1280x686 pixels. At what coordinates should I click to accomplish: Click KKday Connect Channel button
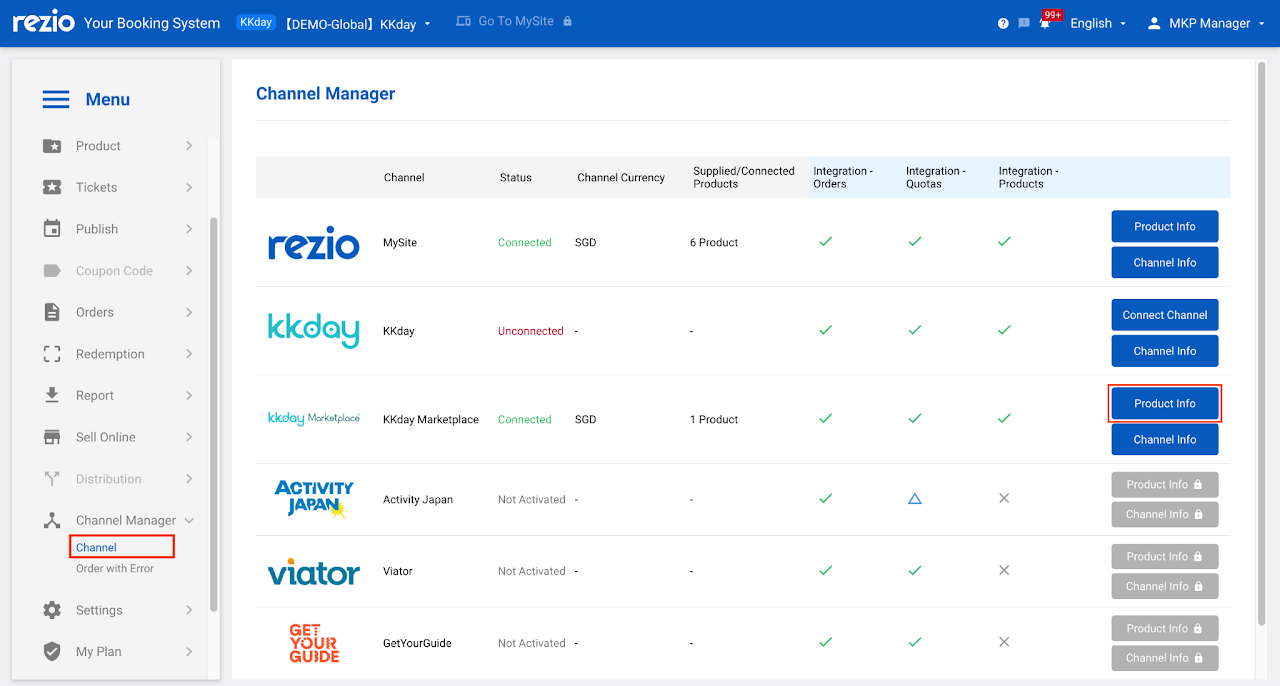(x=1165, y=314)
